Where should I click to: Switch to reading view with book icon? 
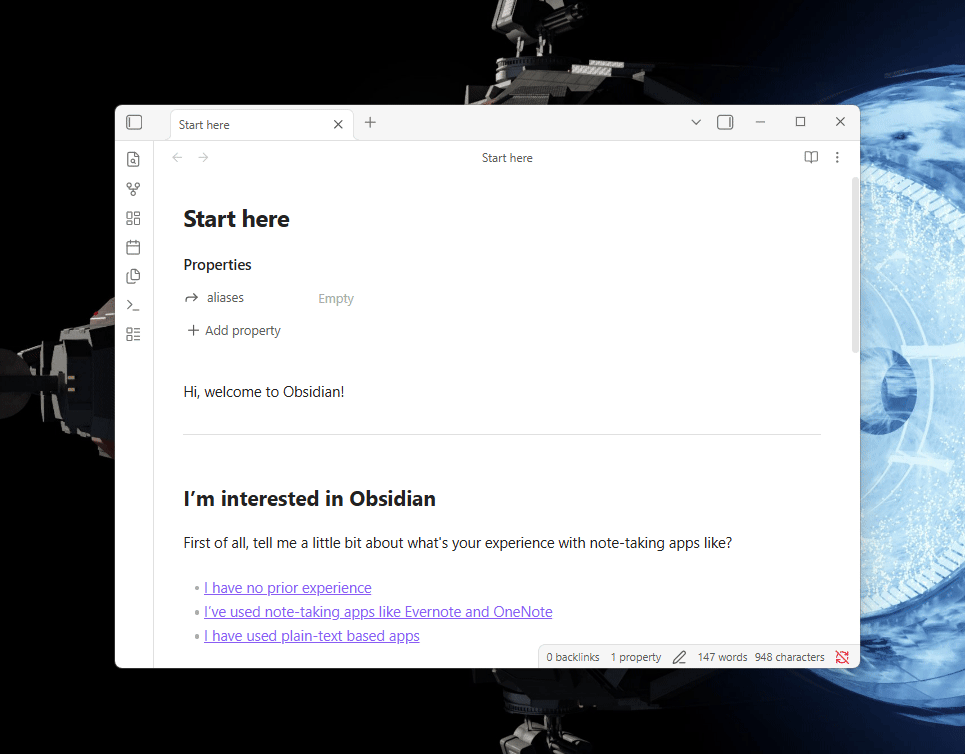coord(811,157)
